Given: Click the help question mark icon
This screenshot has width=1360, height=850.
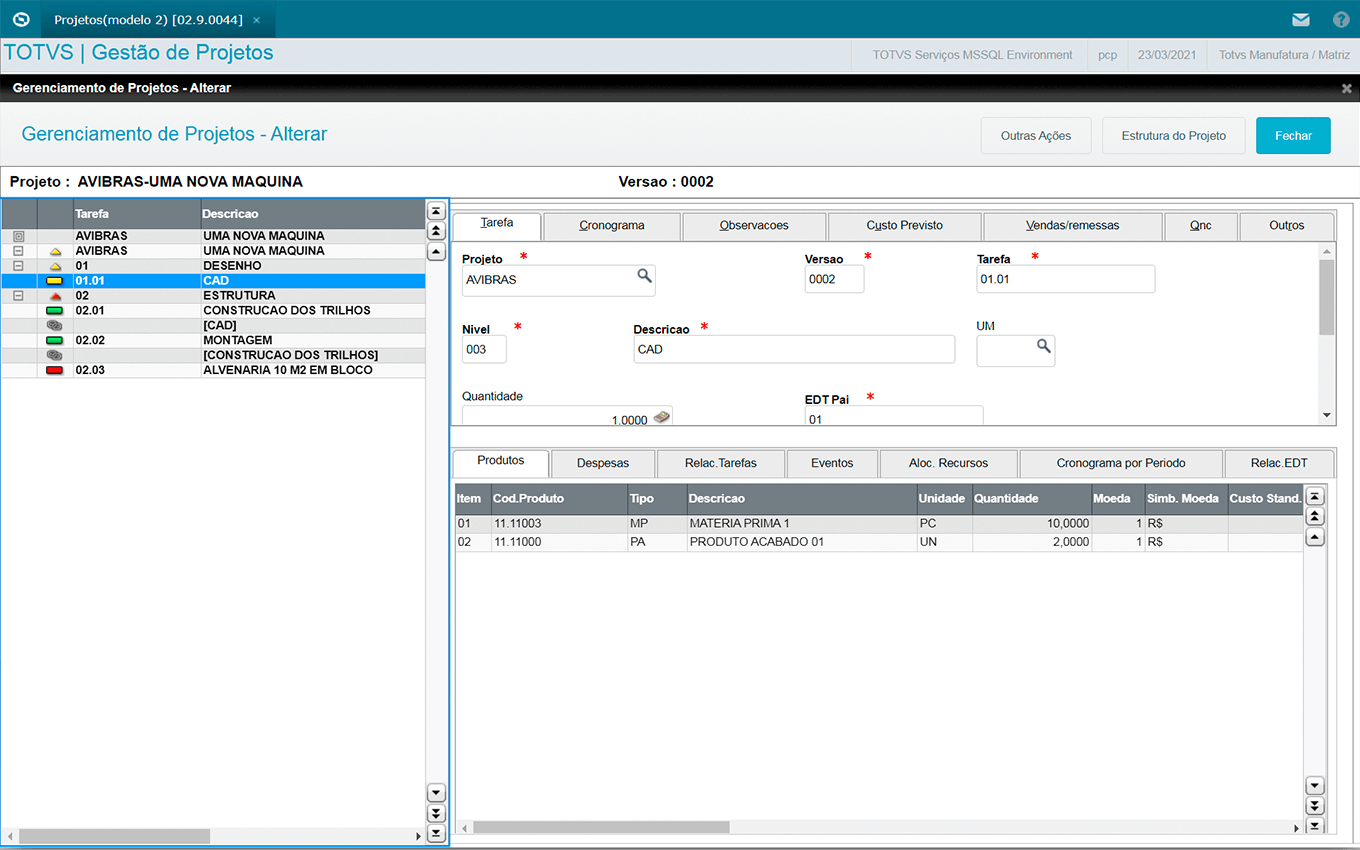Looking at the screenshot, I should pos(1341,19).
